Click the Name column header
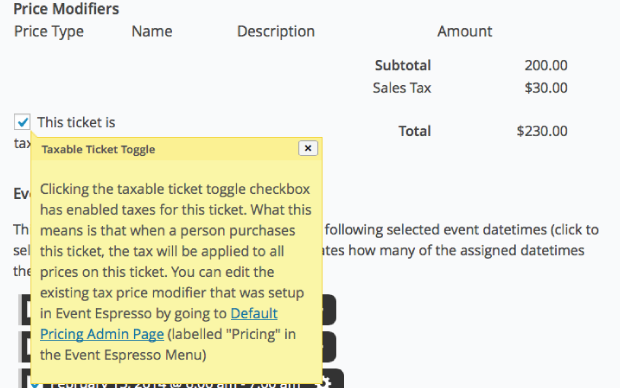The width and height of the screenshot is (620, 388). [x=152, y=31]
